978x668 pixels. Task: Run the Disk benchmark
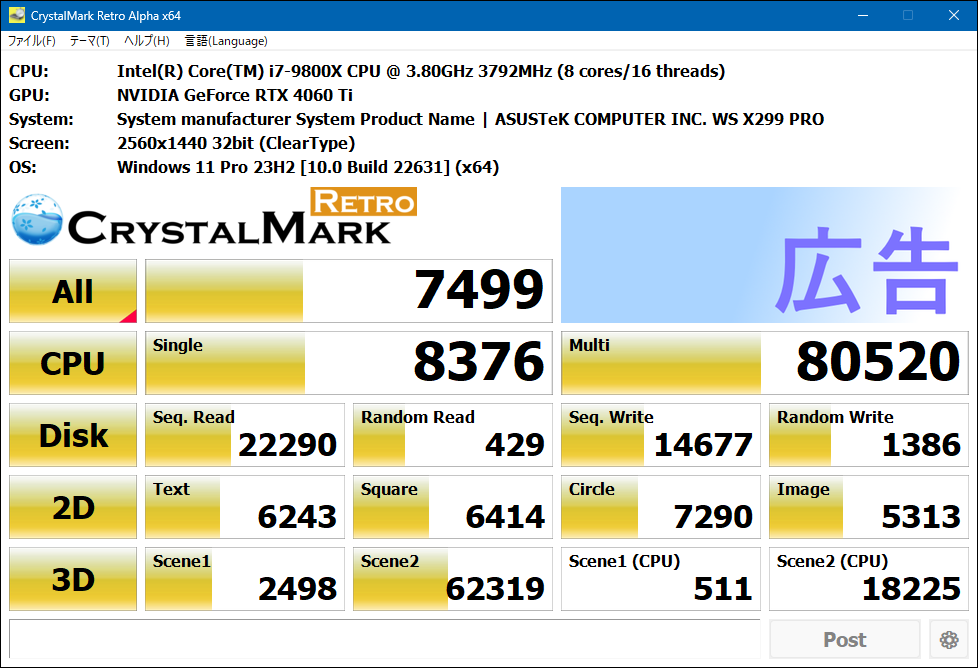pos(73,435)
